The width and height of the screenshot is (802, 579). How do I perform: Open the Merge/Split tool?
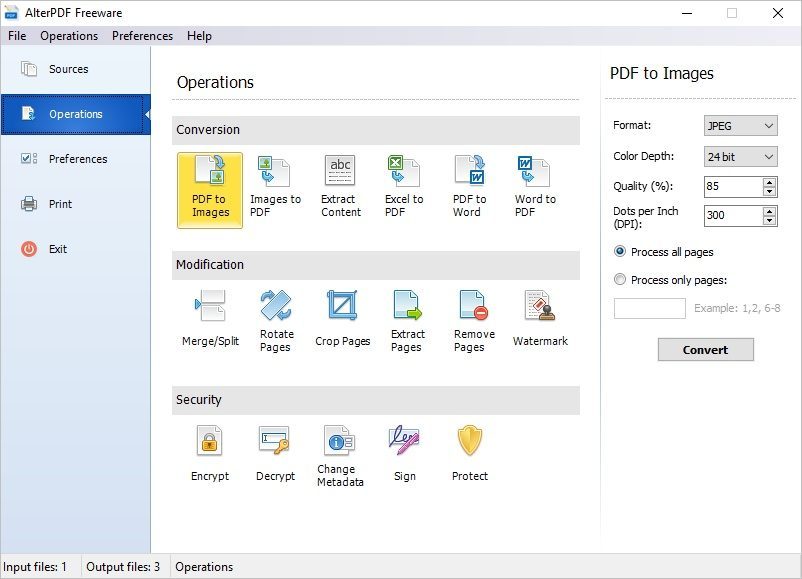(x=209, y=318)
